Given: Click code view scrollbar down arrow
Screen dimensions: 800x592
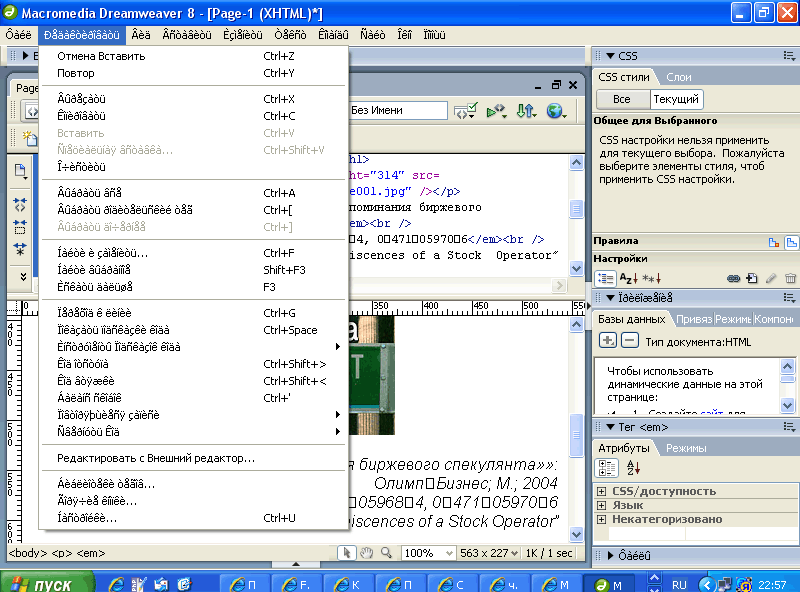Looking at the screenshot, I should (x=577, y=268).
